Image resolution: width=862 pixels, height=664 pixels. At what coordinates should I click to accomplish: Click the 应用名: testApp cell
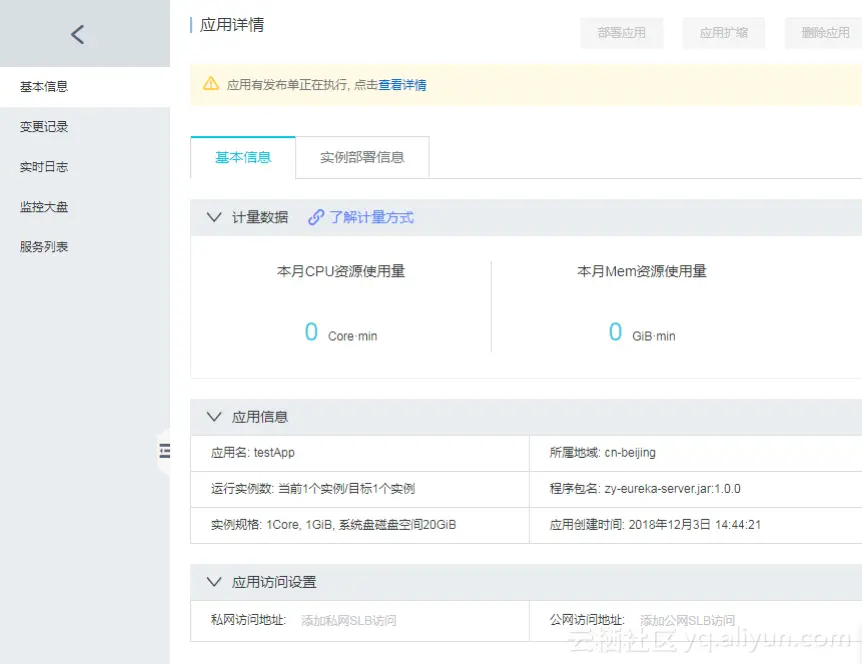coord(360,453)
